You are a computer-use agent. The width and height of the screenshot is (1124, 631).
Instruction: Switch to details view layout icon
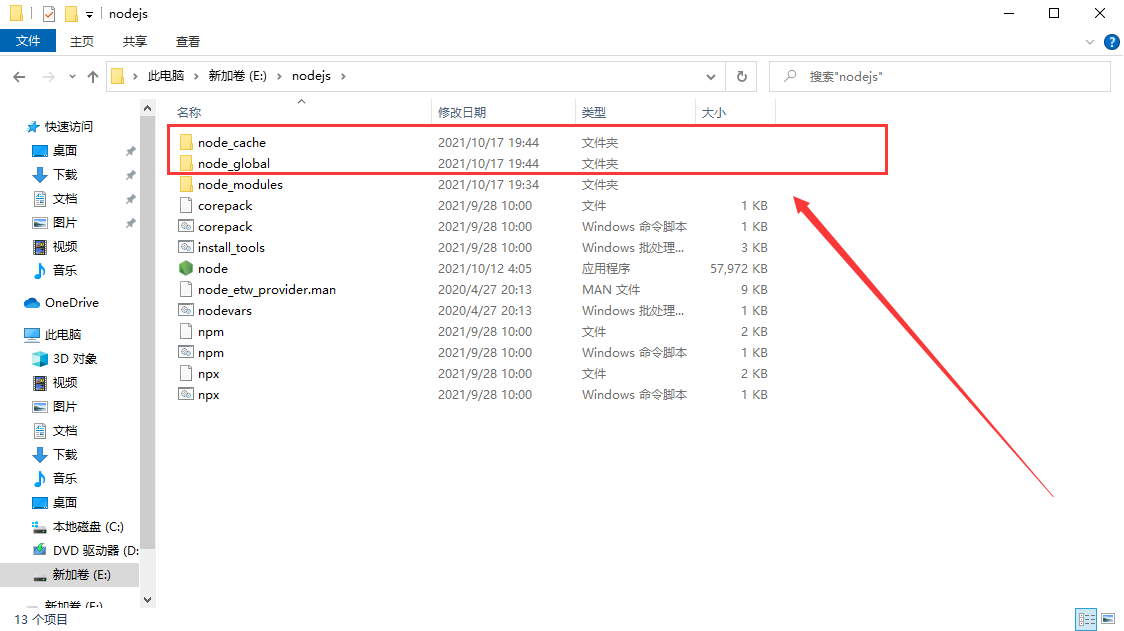1087,619
